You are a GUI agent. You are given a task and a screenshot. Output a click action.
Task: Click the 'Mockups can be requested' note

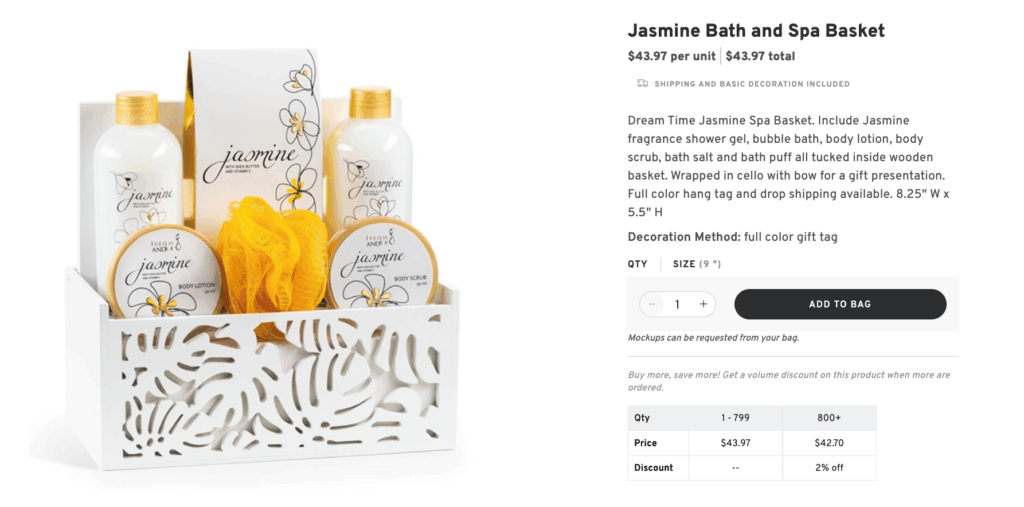(x=713, y=338)
